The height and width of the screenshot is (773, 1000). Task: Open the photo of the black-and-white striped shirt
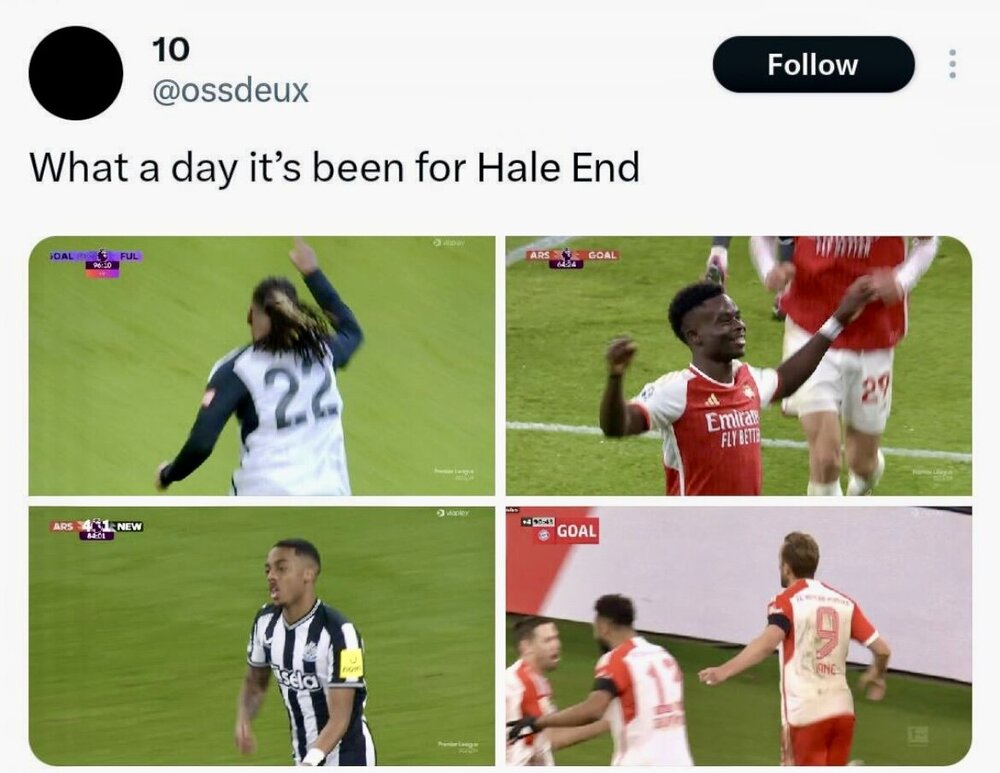(x=261, y=636)
